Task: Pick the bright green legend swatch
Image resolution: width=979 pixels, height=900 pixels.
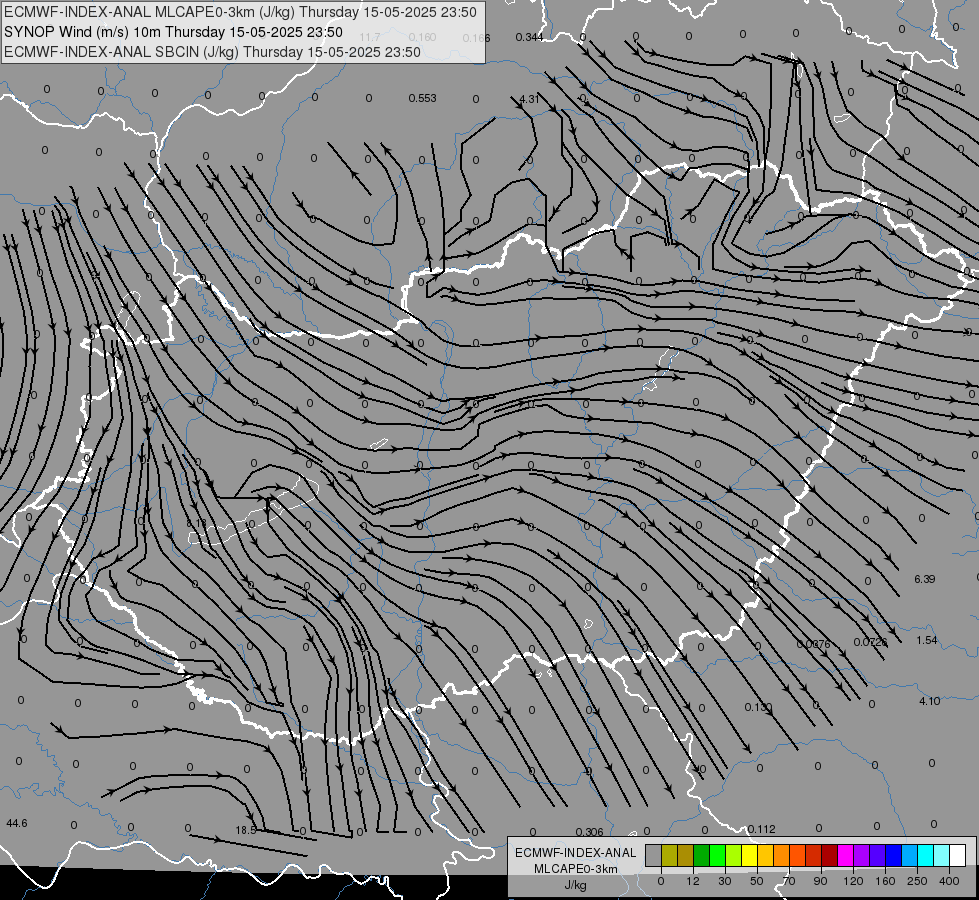Action: coord(717,855)
